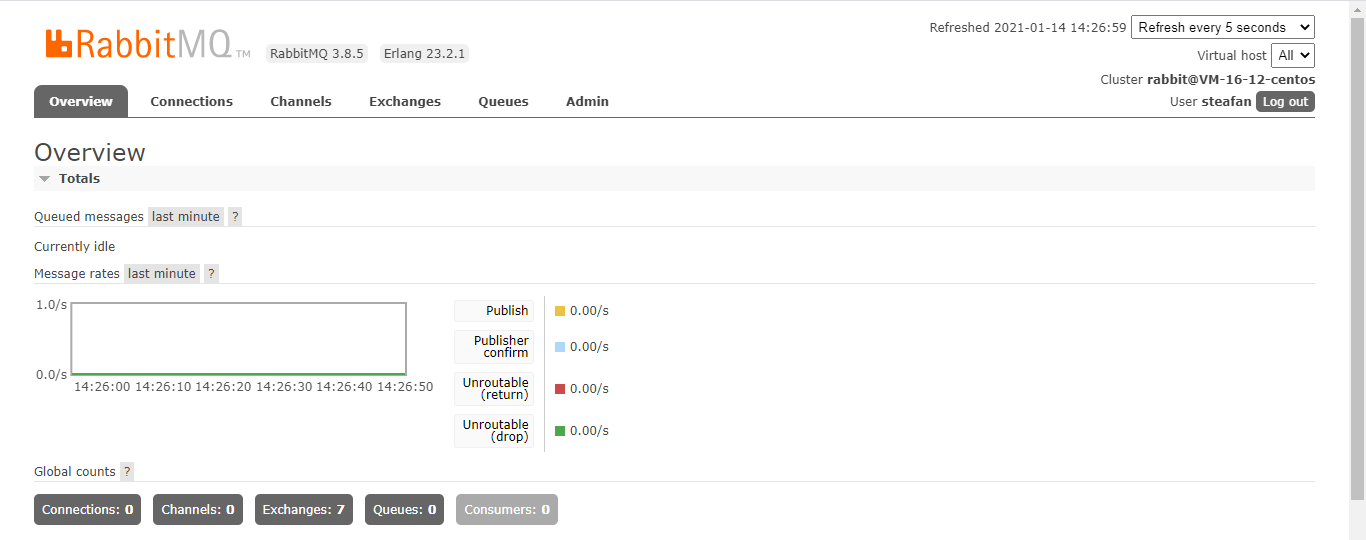Click the Currently idle status text
Screen dimensions: 1366x540
pyautogui.click(x=75, y=247)
